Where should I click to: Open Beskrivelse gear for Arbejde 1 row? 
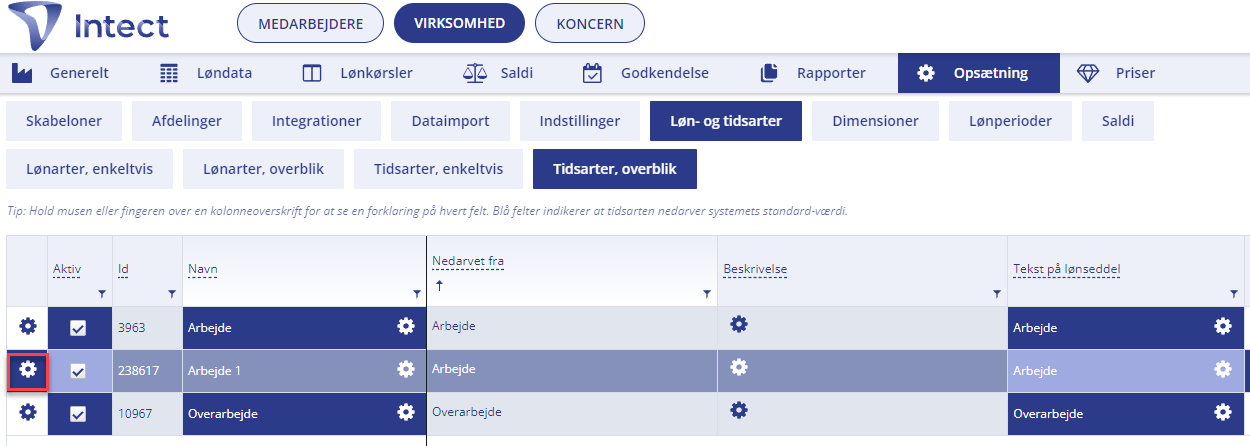pyautogui.click(x=739, y=367)
